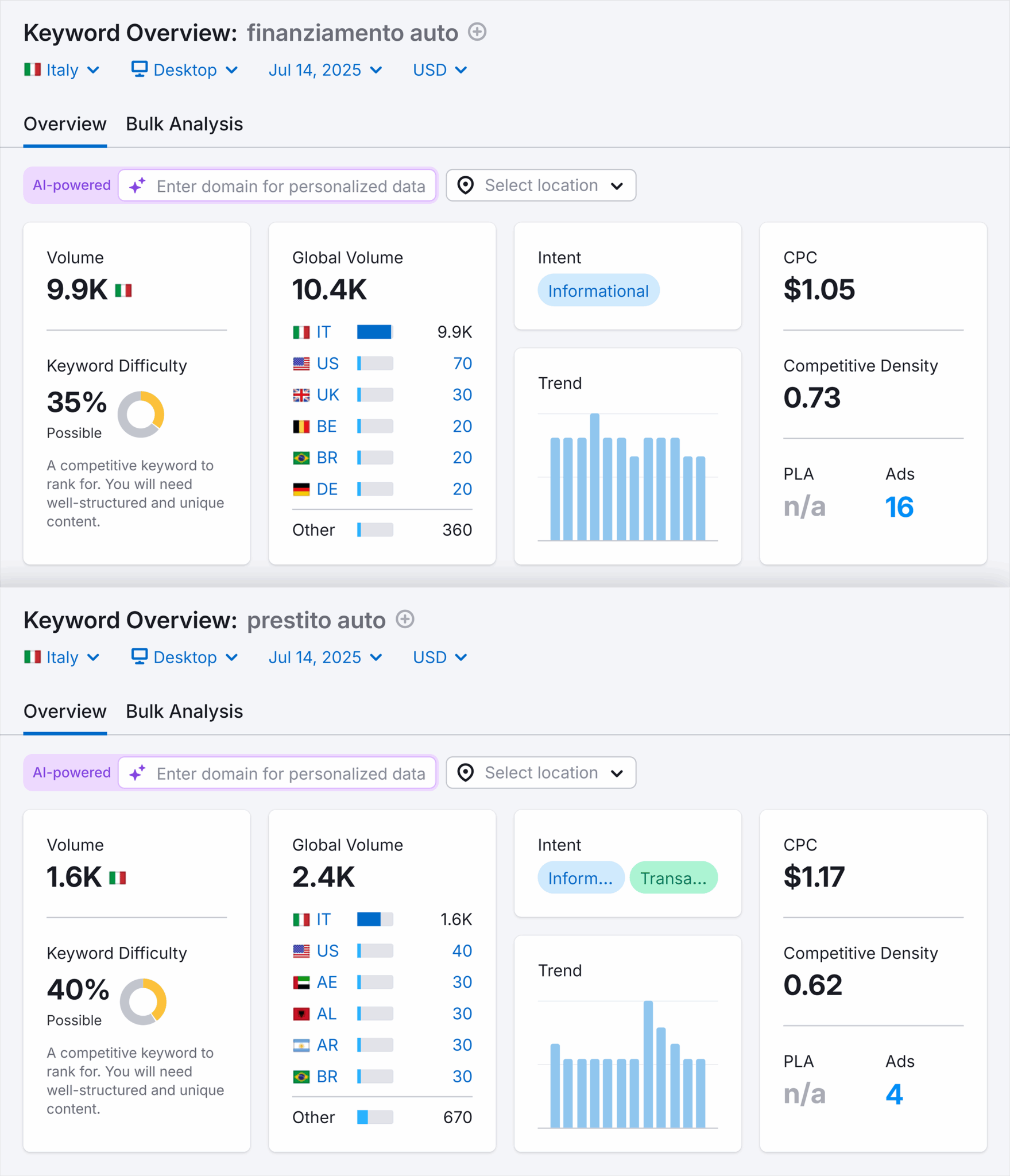Click the tallest Trend bar for prestito auto
Screen dimensions: 1010x1176
point(648,1065)
